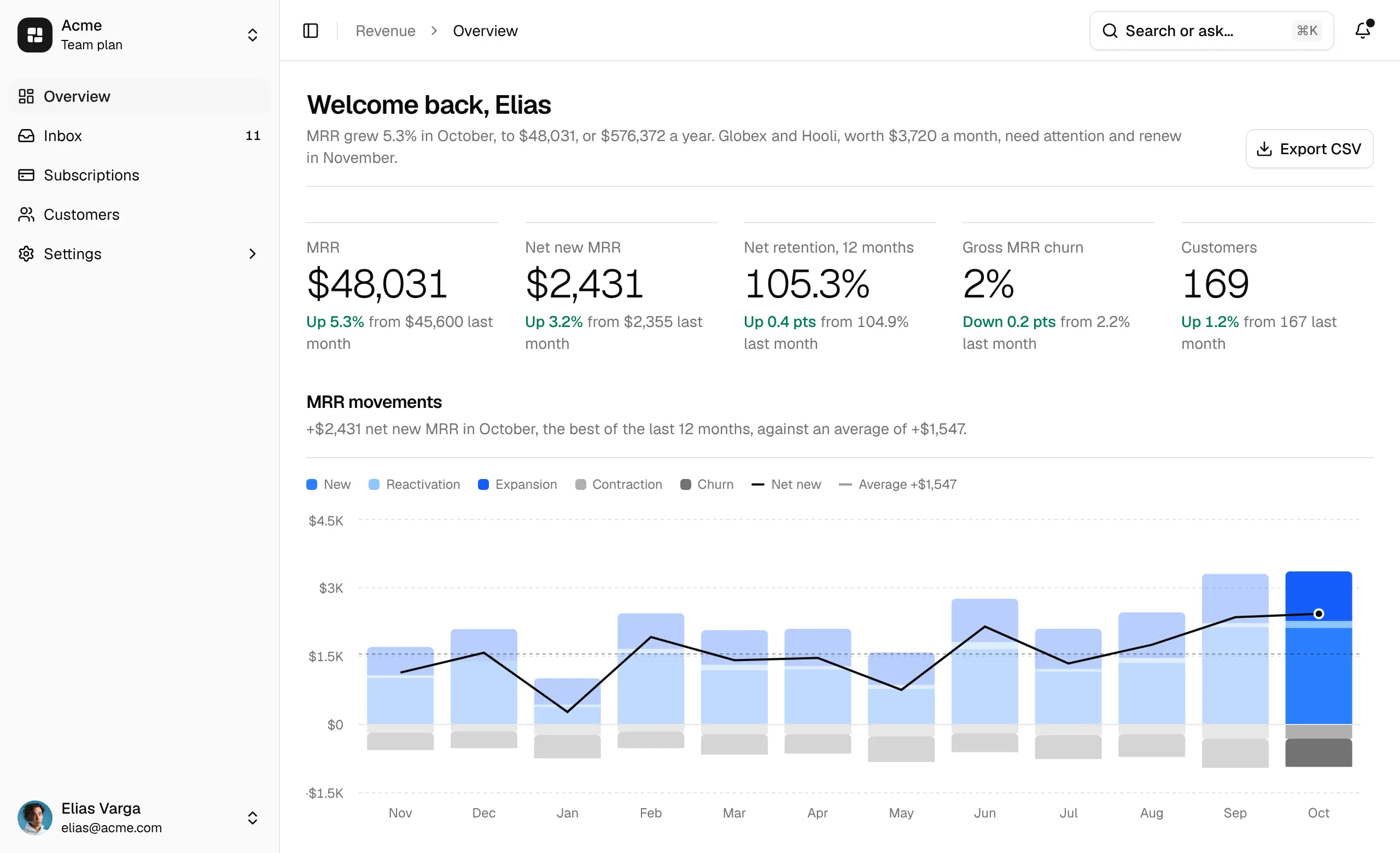Click the Inbox count badge 11

point(253,135)
